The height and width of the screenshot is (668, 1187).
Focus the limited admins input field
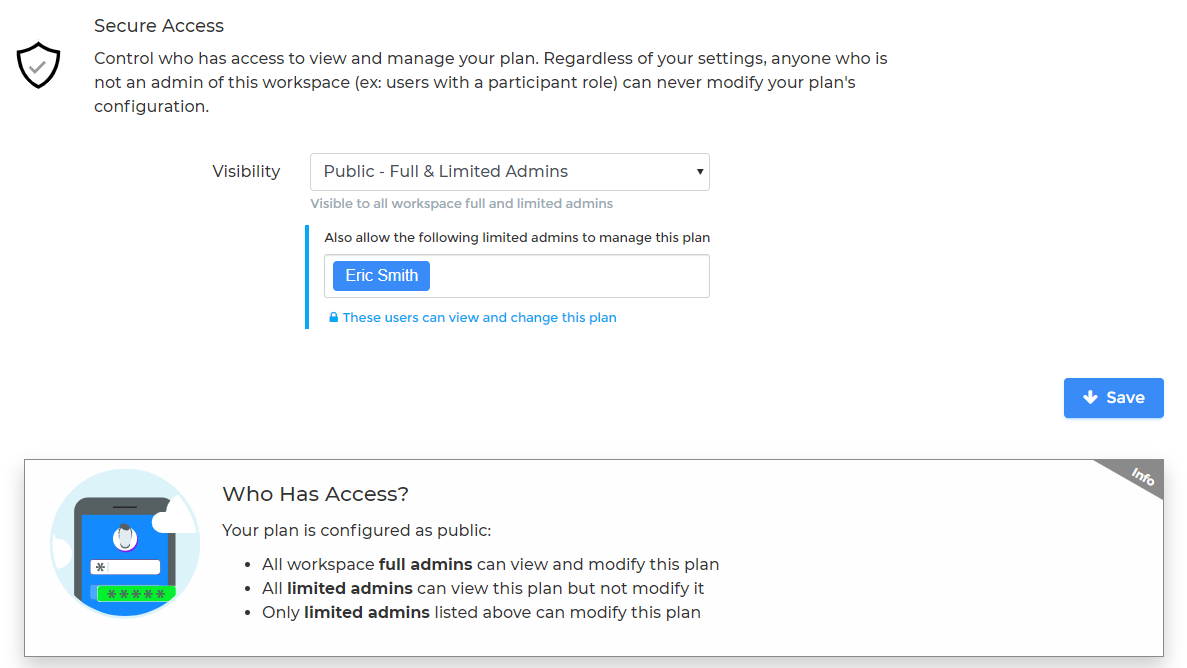(x=568, y=276)
